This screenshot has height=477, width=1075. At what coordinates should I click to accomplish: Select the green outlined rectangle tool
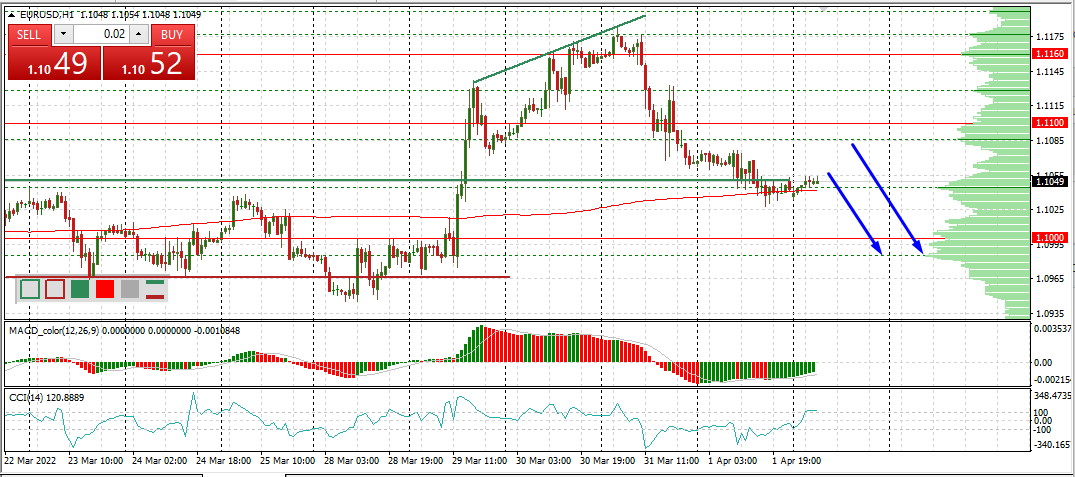tap(29, 289)
